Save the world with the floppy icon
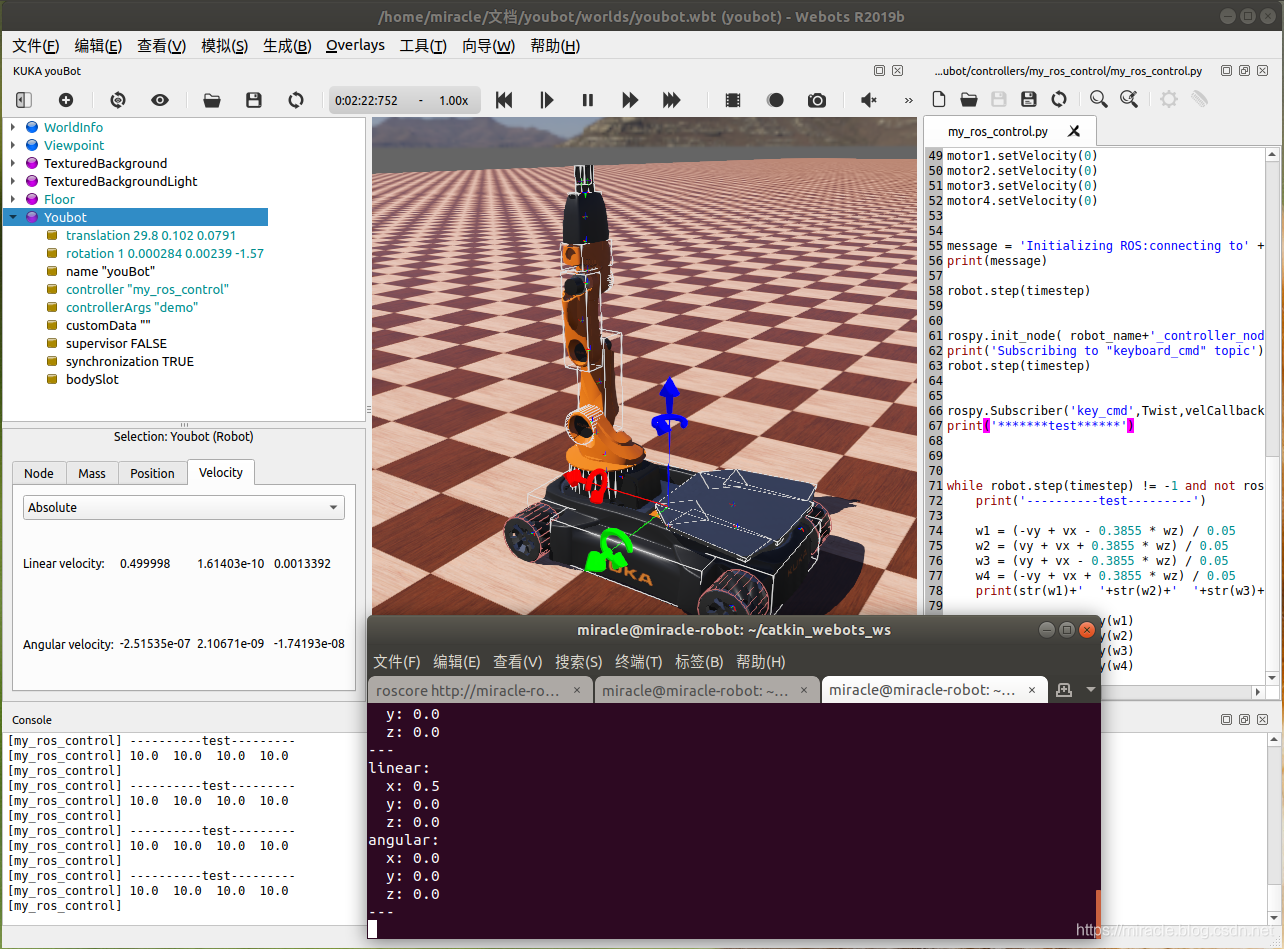Screen dimensions: 1284x949 click(254, 100)
